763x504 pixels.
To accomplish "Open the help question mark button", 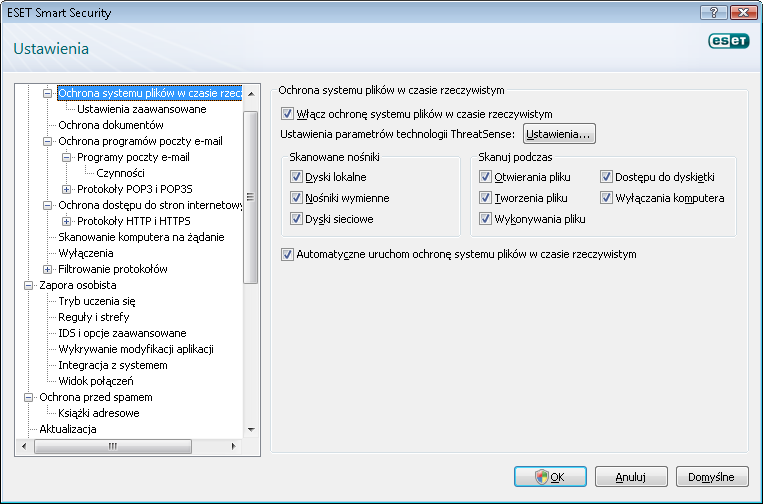I will [x=714, y=13].
